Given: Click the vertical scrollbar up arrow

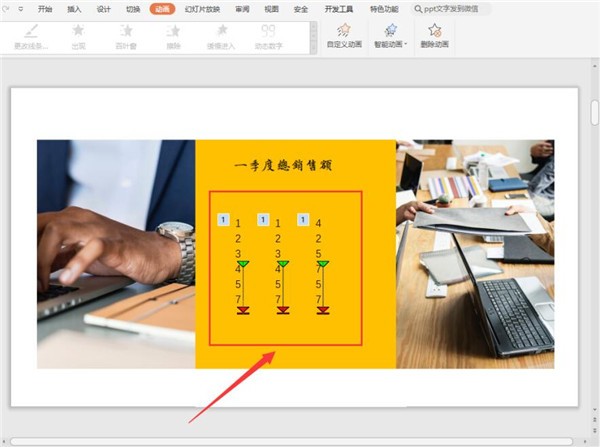Looking at the screenshot, I should click(x=595, y=65).
